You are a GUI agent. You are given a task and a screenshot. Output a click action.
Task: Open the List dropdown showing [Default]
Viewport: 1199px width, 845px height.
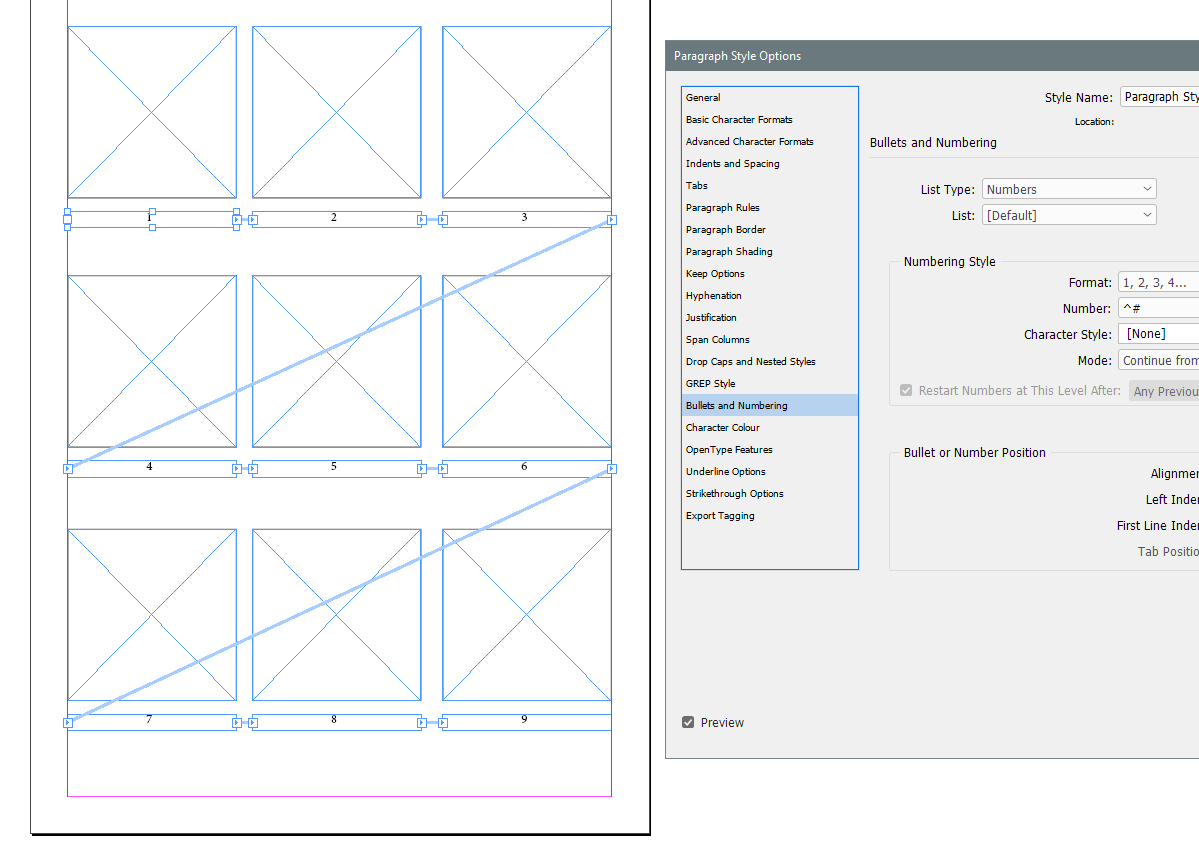pyautogui.click(x=1069, y=215)
